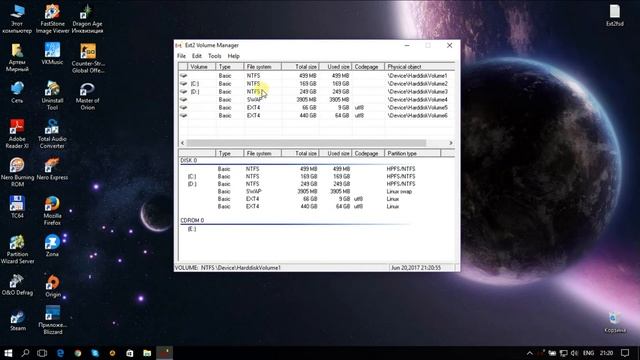Select the Nero Express desktop icon
This screenshot has height=360, width=640.
click(52, 169)
